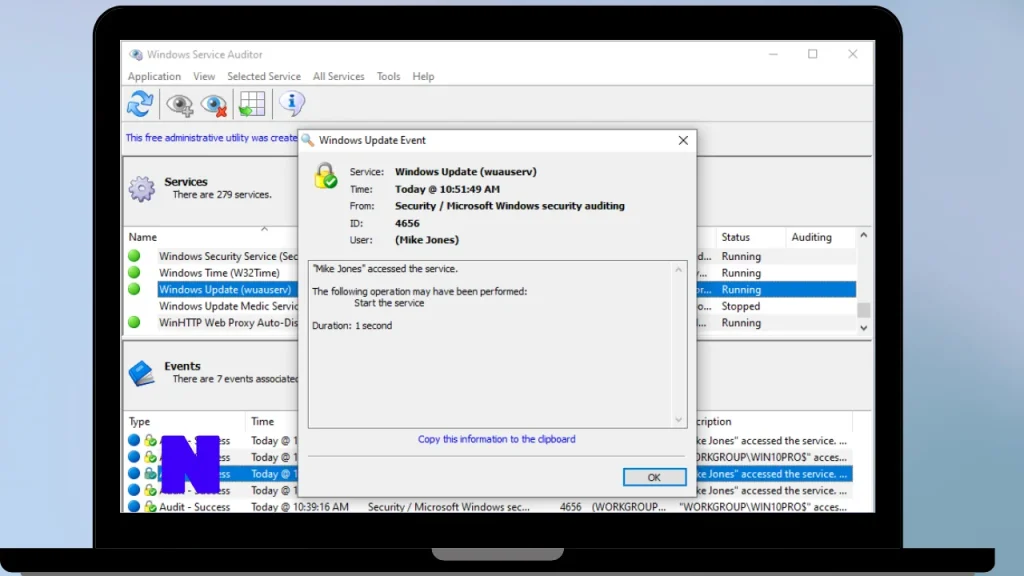Viewport: 1024px width, 576px height.
Task: Click green status dot for Windows Security Service
Action: click(134, 256)
